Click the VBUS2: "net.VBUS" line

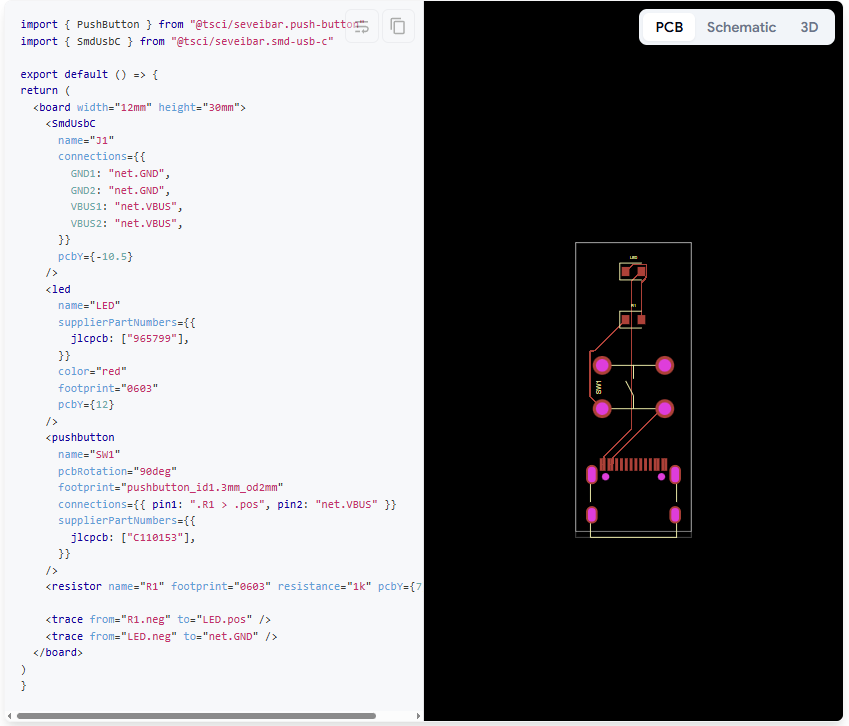tap(126, 223)
